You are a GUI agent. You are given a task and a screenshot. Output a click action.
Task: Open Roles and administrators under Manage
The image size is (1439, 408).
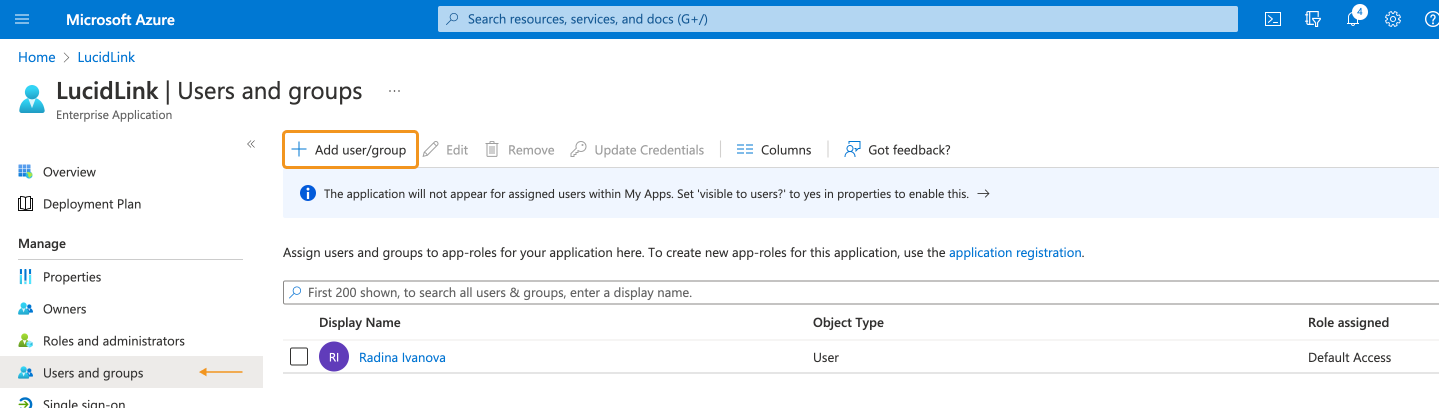tap(114, 341)
